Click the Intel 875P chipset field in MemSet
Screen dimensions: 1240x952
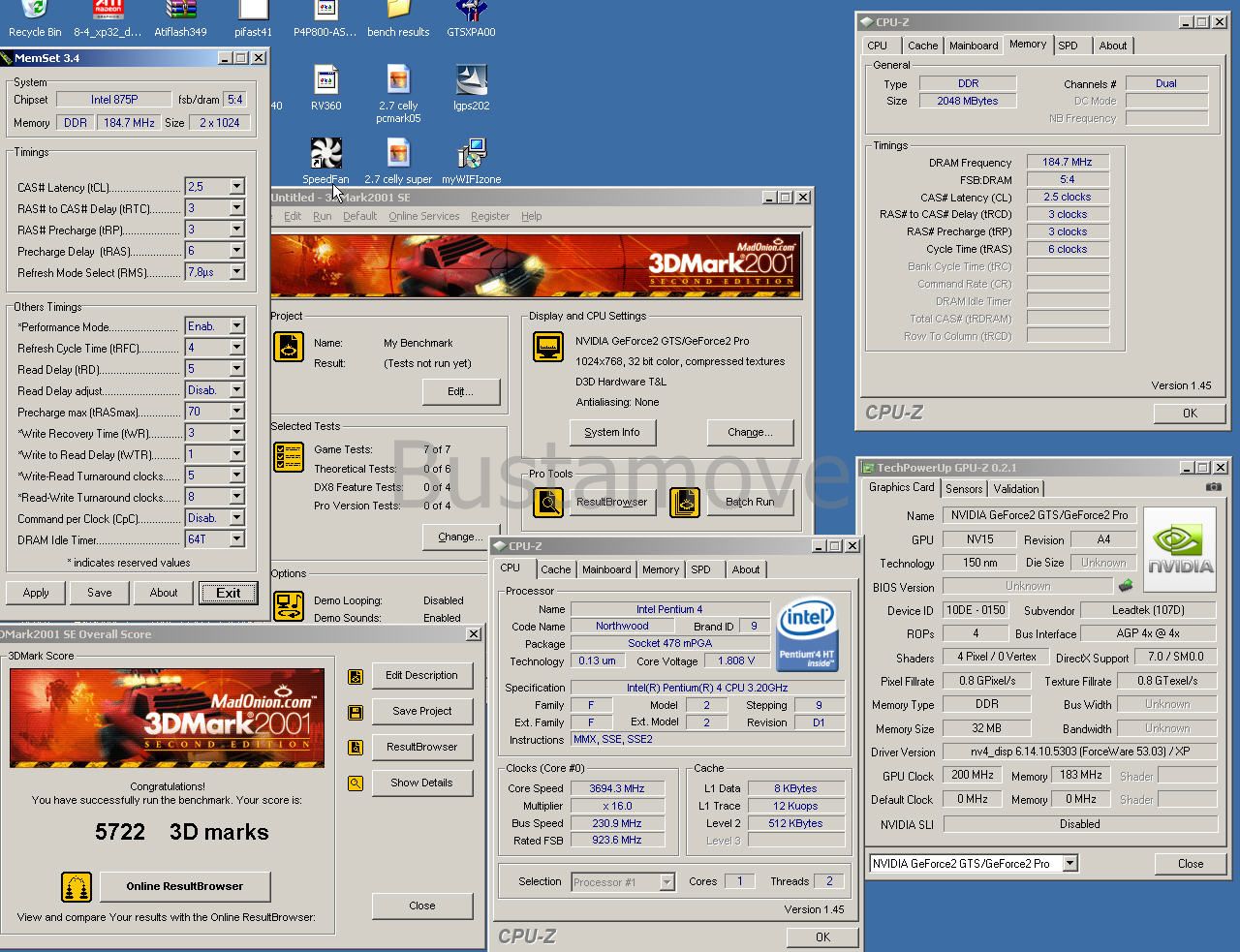tap(114, 99)
